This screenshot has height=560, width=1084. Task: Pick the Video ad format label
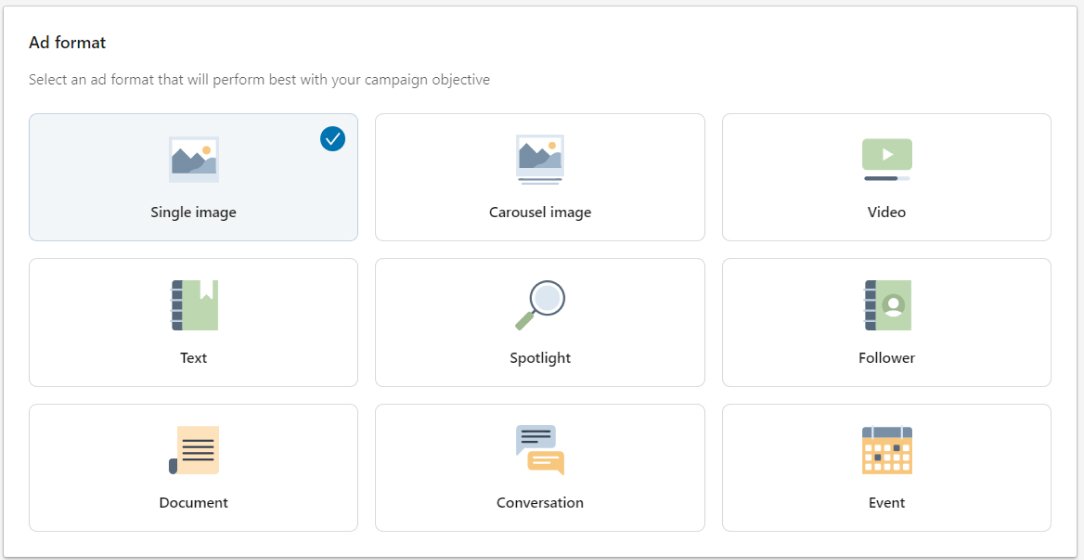click(886, 212)
